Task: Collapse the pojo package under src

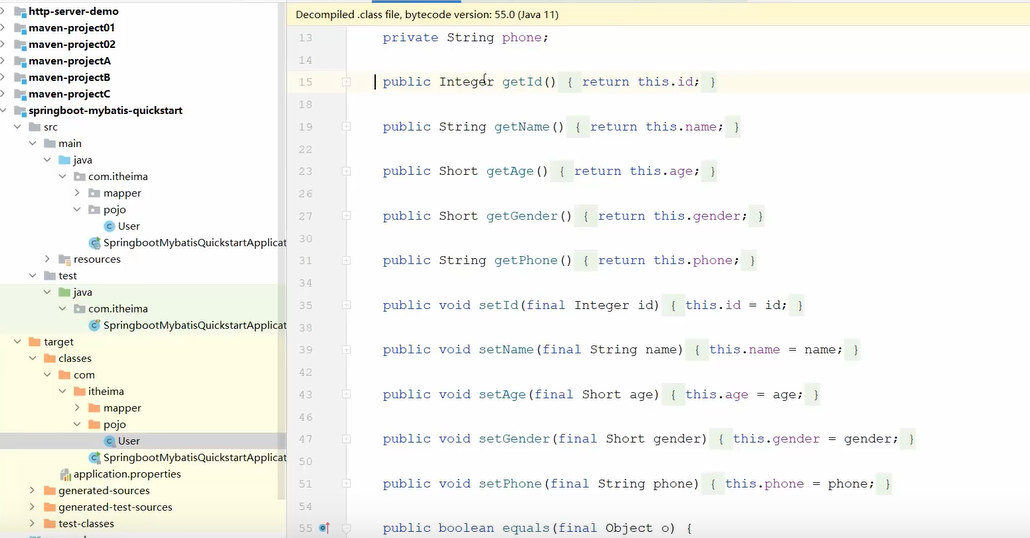Action: [77, 210]
